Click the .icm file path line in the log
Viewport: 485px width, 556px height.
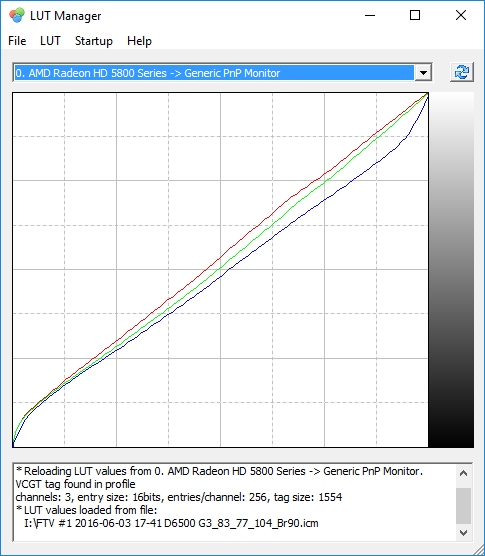pos(171,523)
